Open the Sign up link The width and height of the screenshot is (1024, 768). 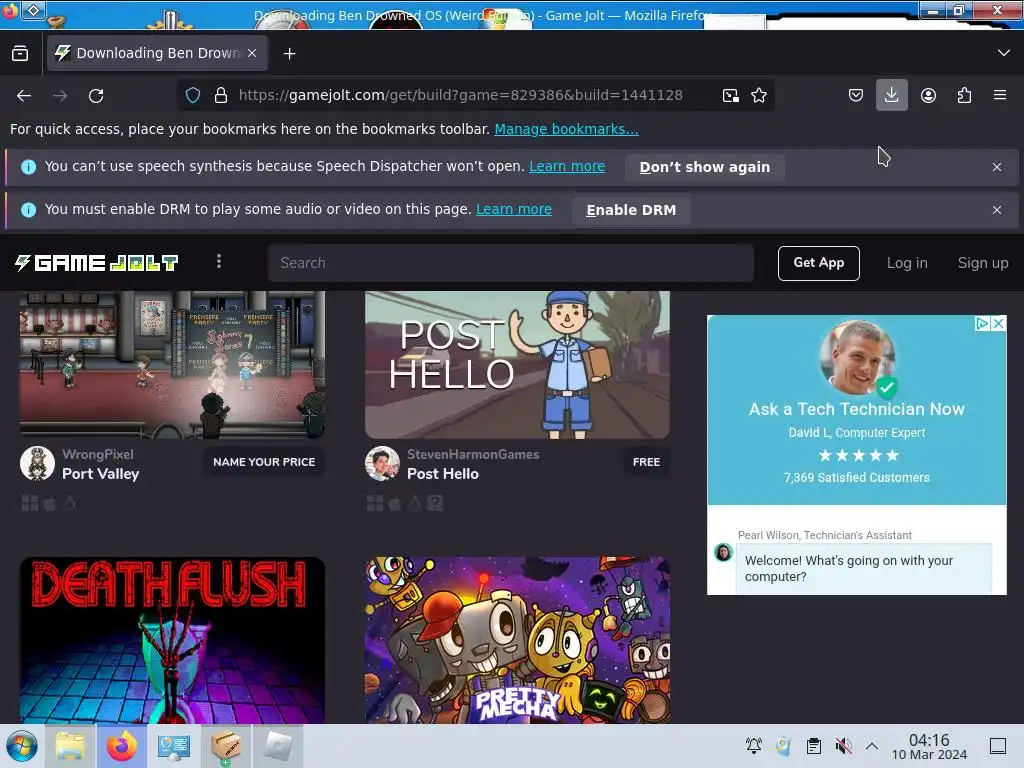click(983, 263)
